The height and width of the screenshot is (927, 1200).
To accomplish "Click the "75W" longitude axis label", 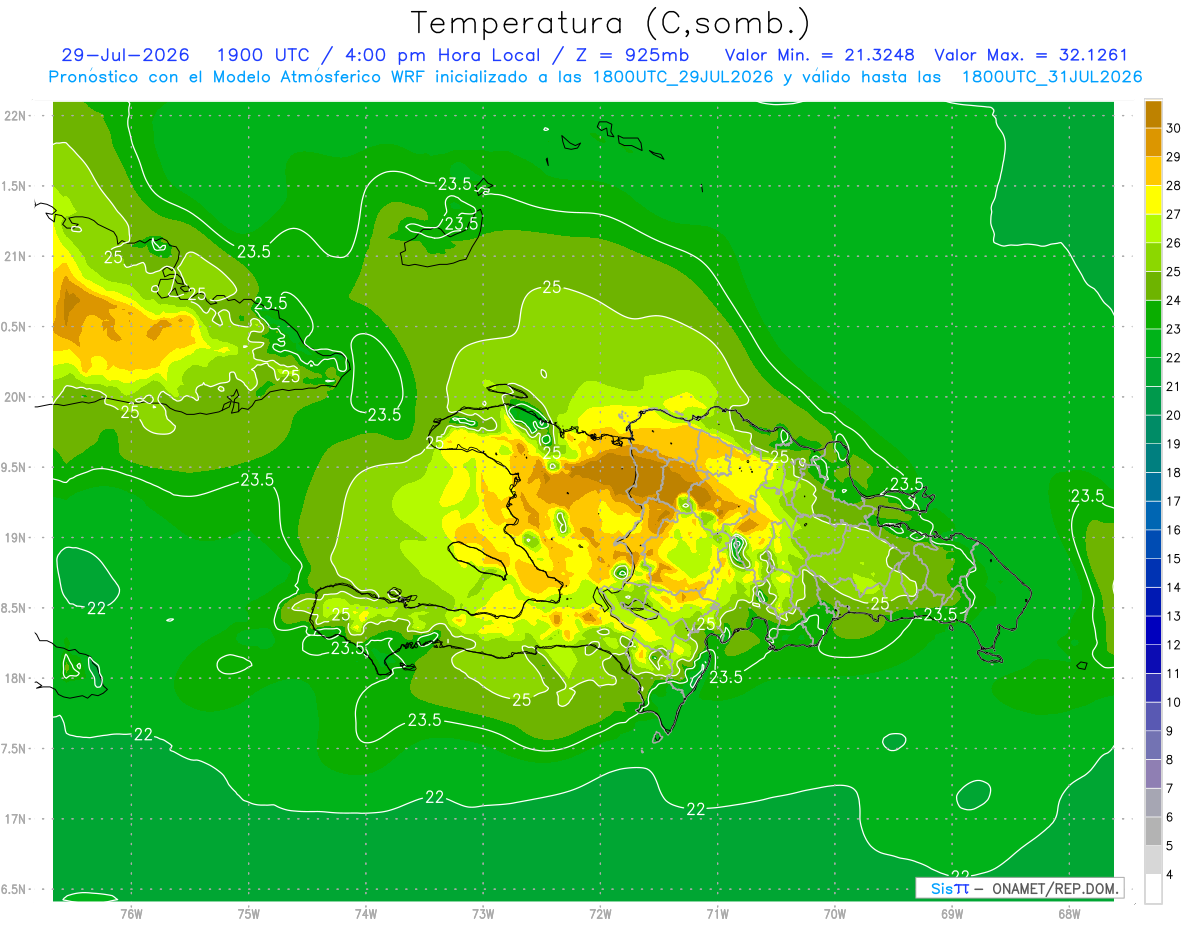I will (249, 913).
